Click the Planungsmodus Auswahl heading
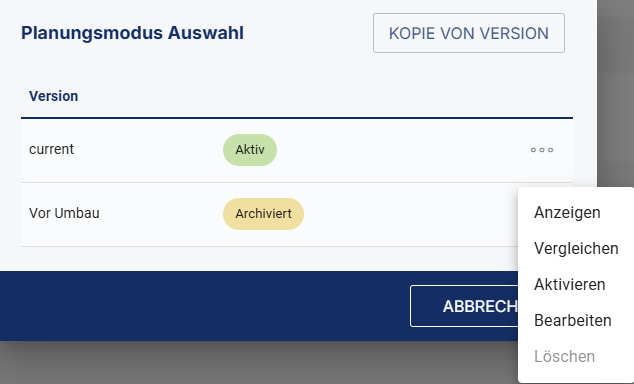This screenshot has width=634, height=384. coord(132,33)
